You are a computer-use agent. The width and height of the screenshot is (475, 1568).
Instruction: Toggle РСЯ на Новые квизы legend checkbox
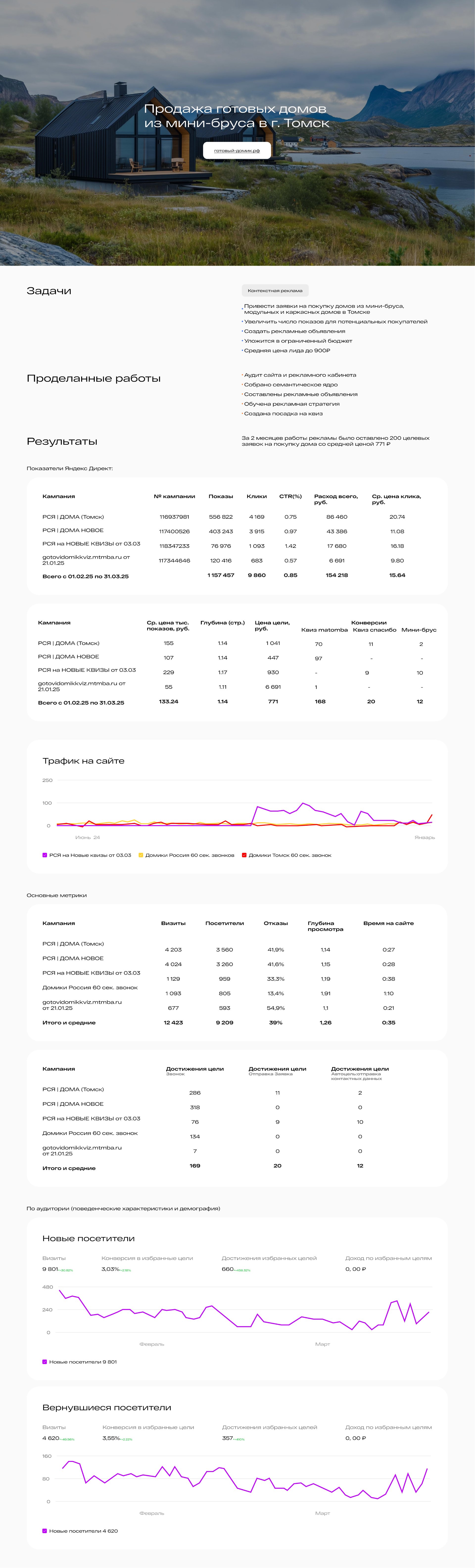click(45, 855)
